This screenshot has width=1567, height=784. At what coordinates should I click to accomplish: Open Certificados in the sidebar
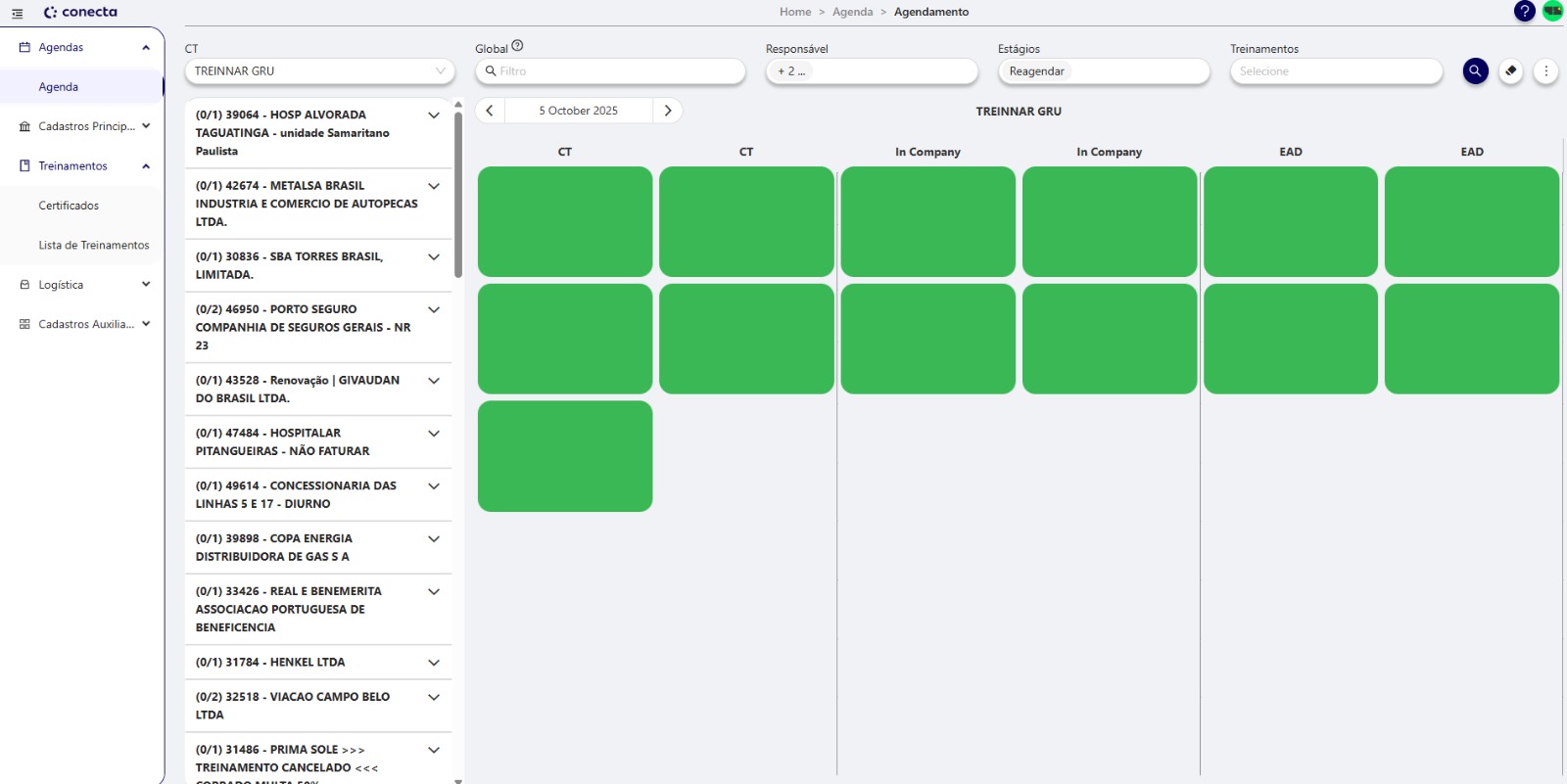69,206
